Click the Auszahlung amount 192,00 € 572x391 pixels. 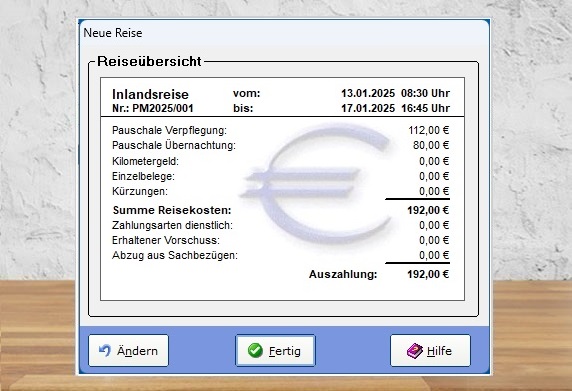[428, 274]
